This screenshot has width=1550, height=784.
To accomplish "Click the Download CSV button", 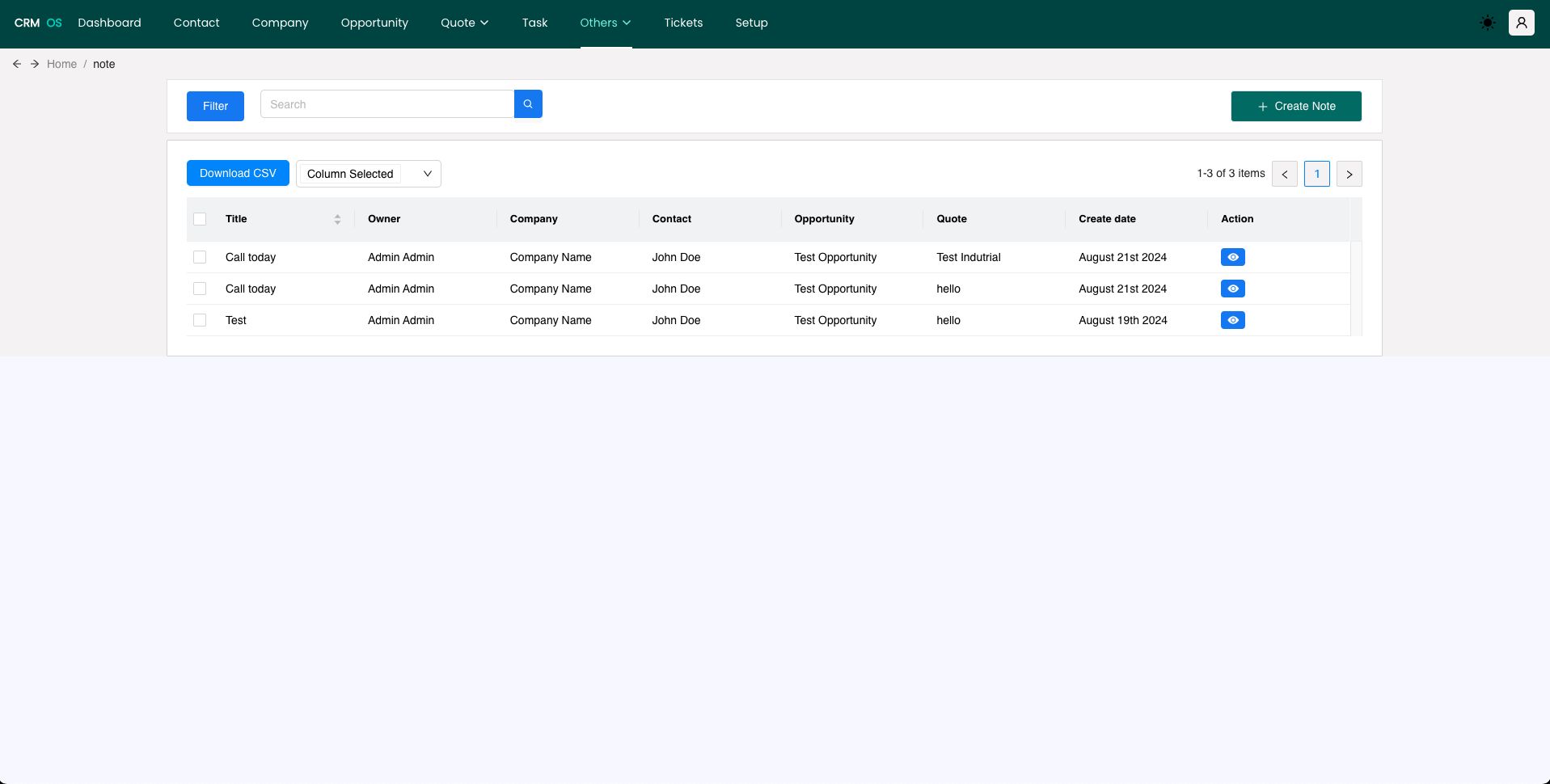I will (x=238, y=173).
